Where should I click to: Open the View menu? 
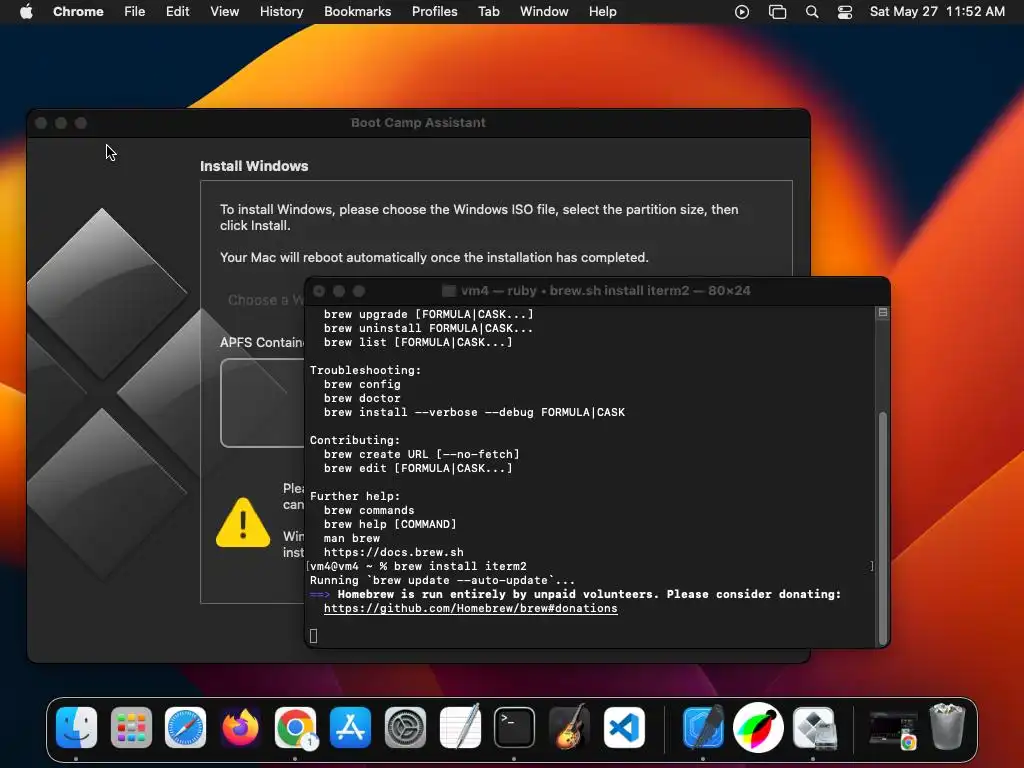click(224, 12)
